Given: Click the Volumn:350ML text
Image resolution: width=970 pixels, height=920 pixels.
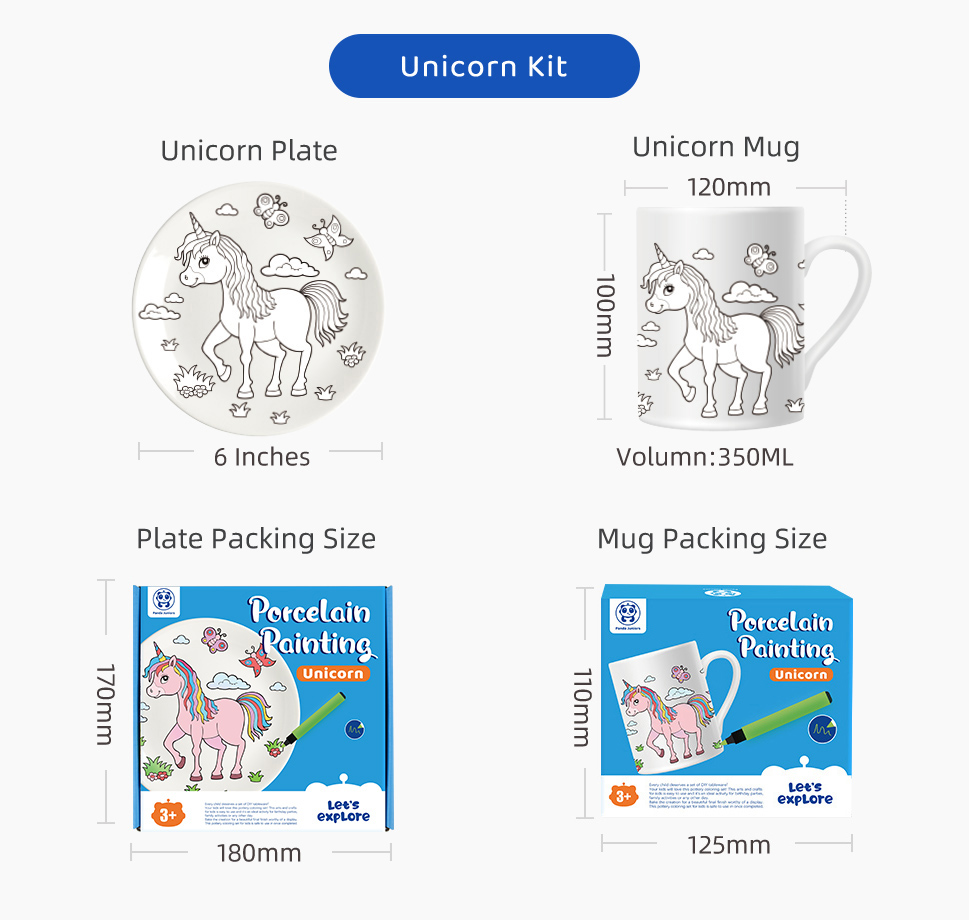Looking at the screenshot, I should coord(705,457).
